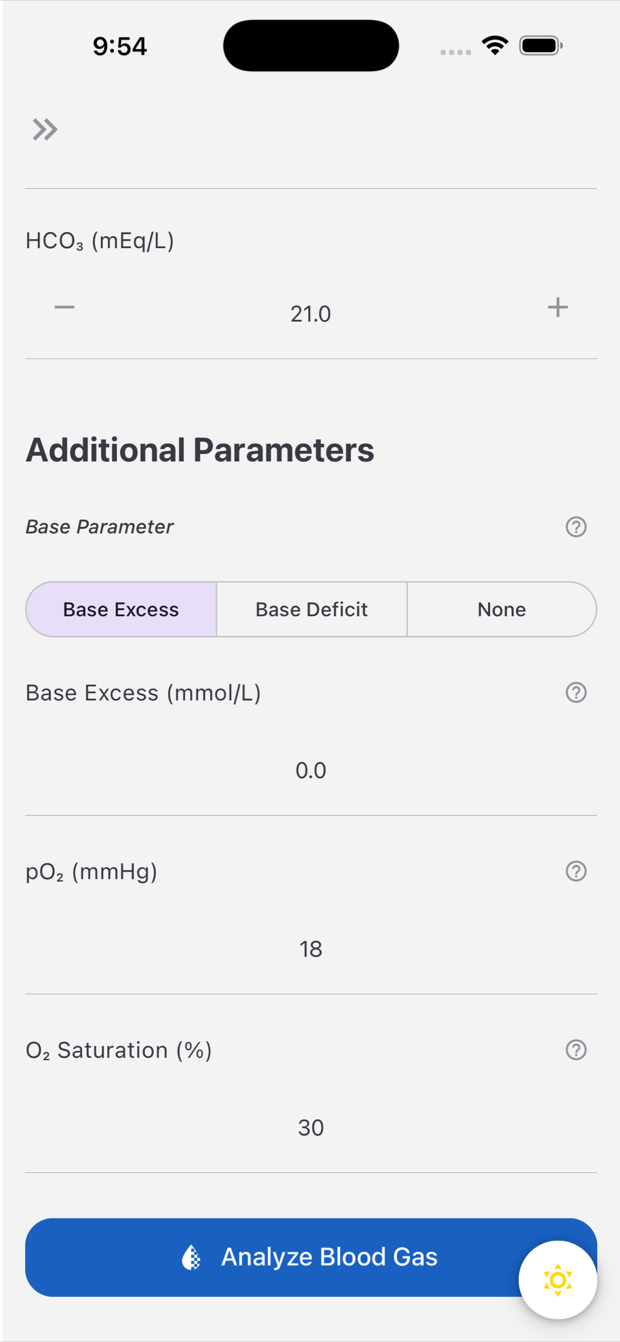Open help icon for O₂ Saturation
Viewport: 620px width, 1342px height.
click(576, 1050)
